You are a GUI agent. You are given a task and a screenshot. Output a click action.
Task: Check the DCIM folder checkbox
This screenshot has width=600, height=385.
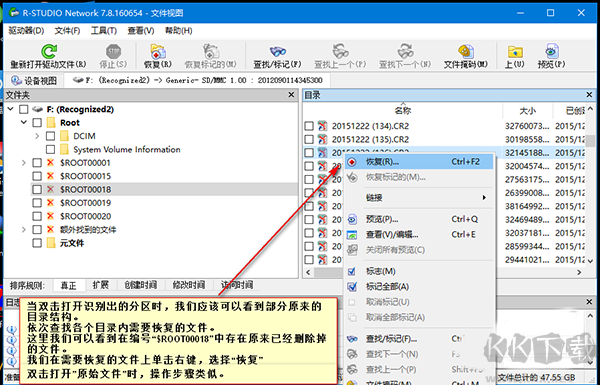[x=51, y=136]
